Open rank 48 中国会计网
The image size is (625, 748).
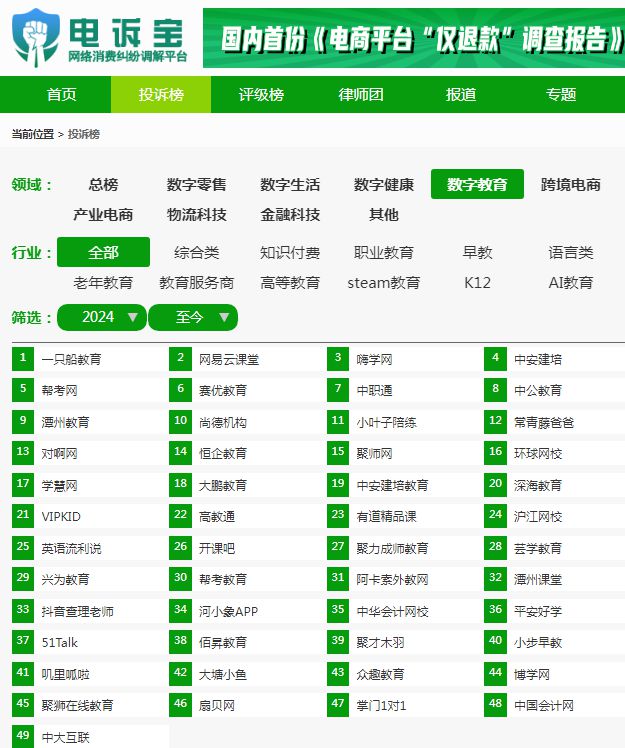[544, 705]
